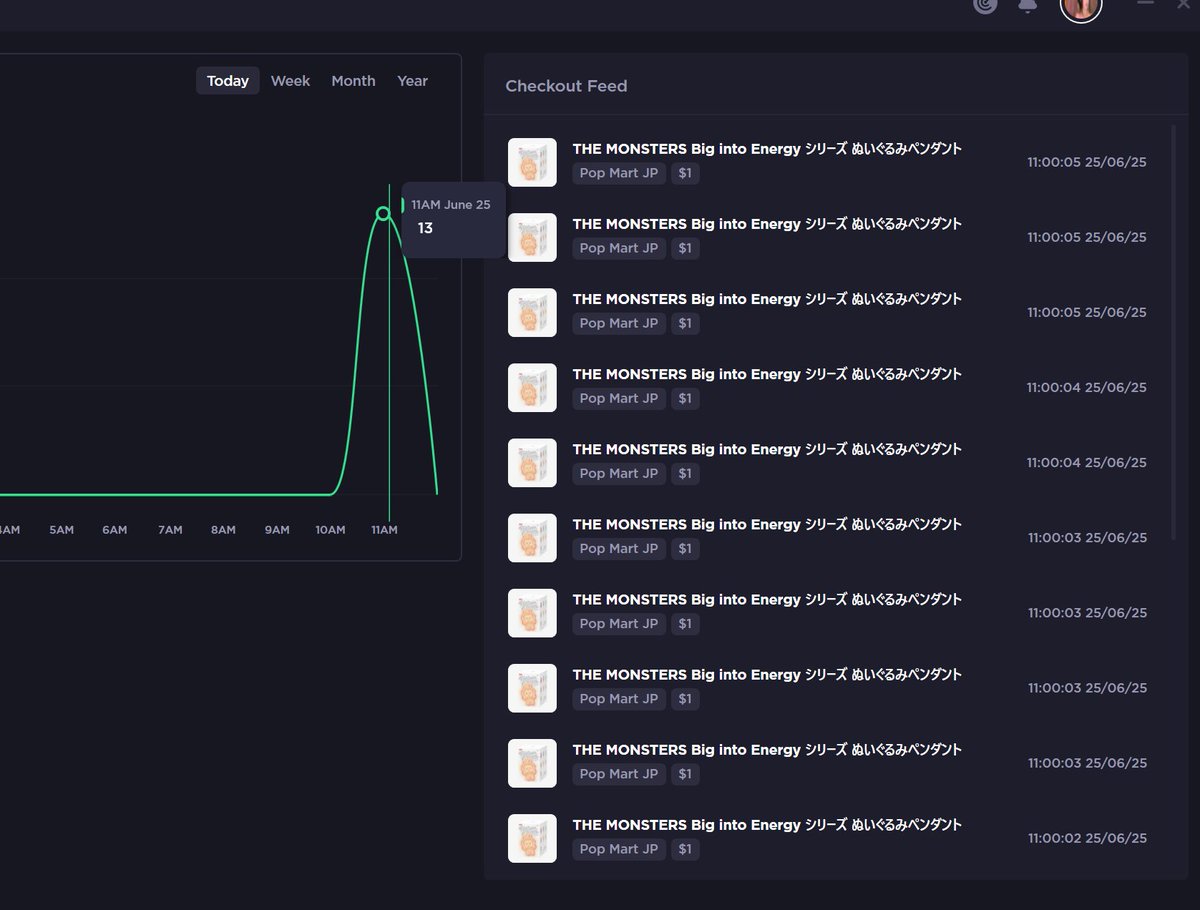Click the 11:00:02 25/06/25 timestamp
Viewport: 1200px width, 910px height.
coord(1087,838)
